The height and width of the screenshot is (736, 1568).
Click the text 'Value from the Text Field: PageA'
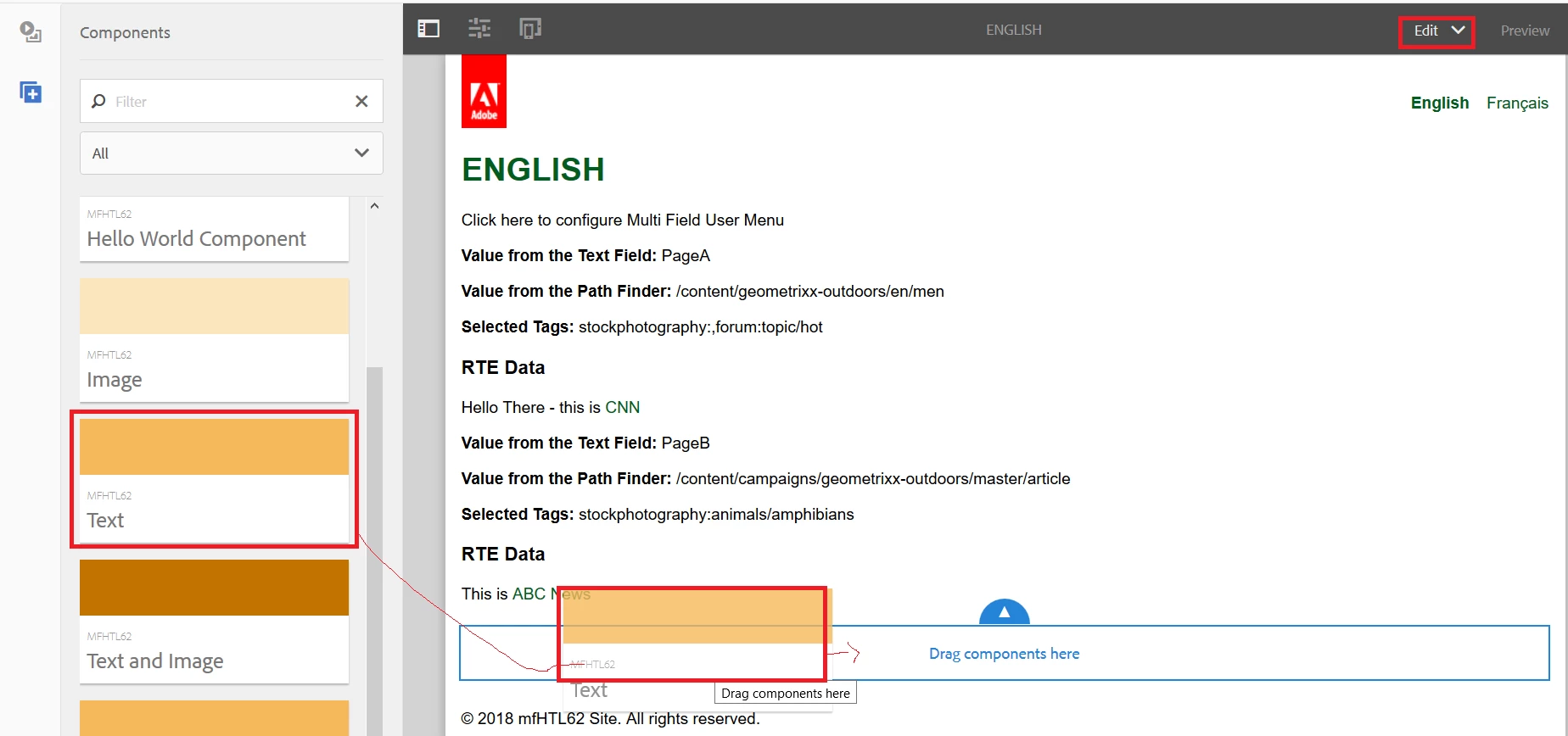point(585,255)
